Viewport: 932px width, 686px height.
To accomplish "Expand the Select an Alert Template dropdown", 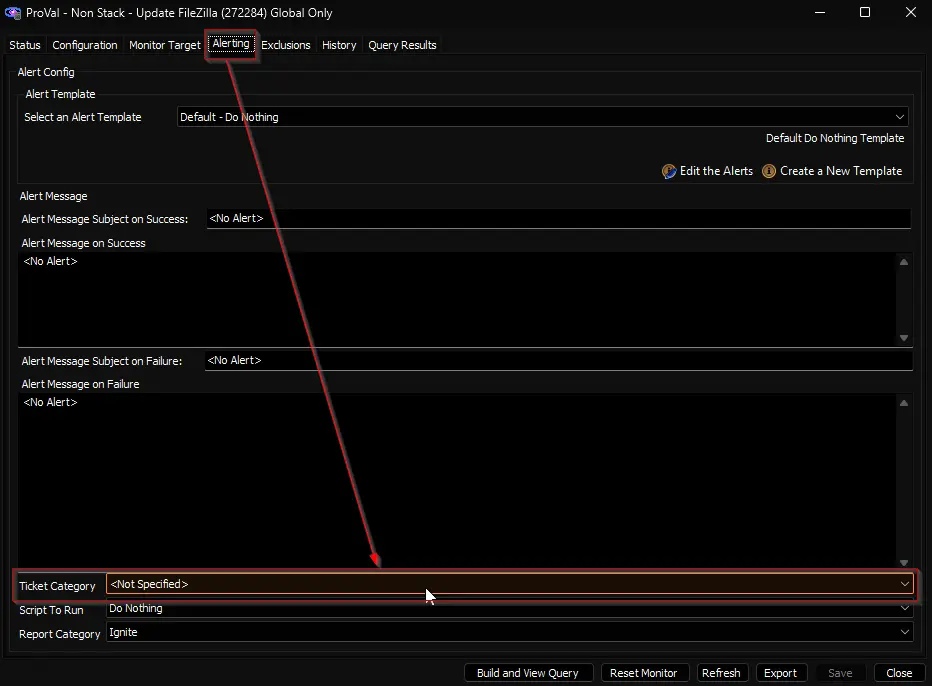I will click(x=543, y=117).
